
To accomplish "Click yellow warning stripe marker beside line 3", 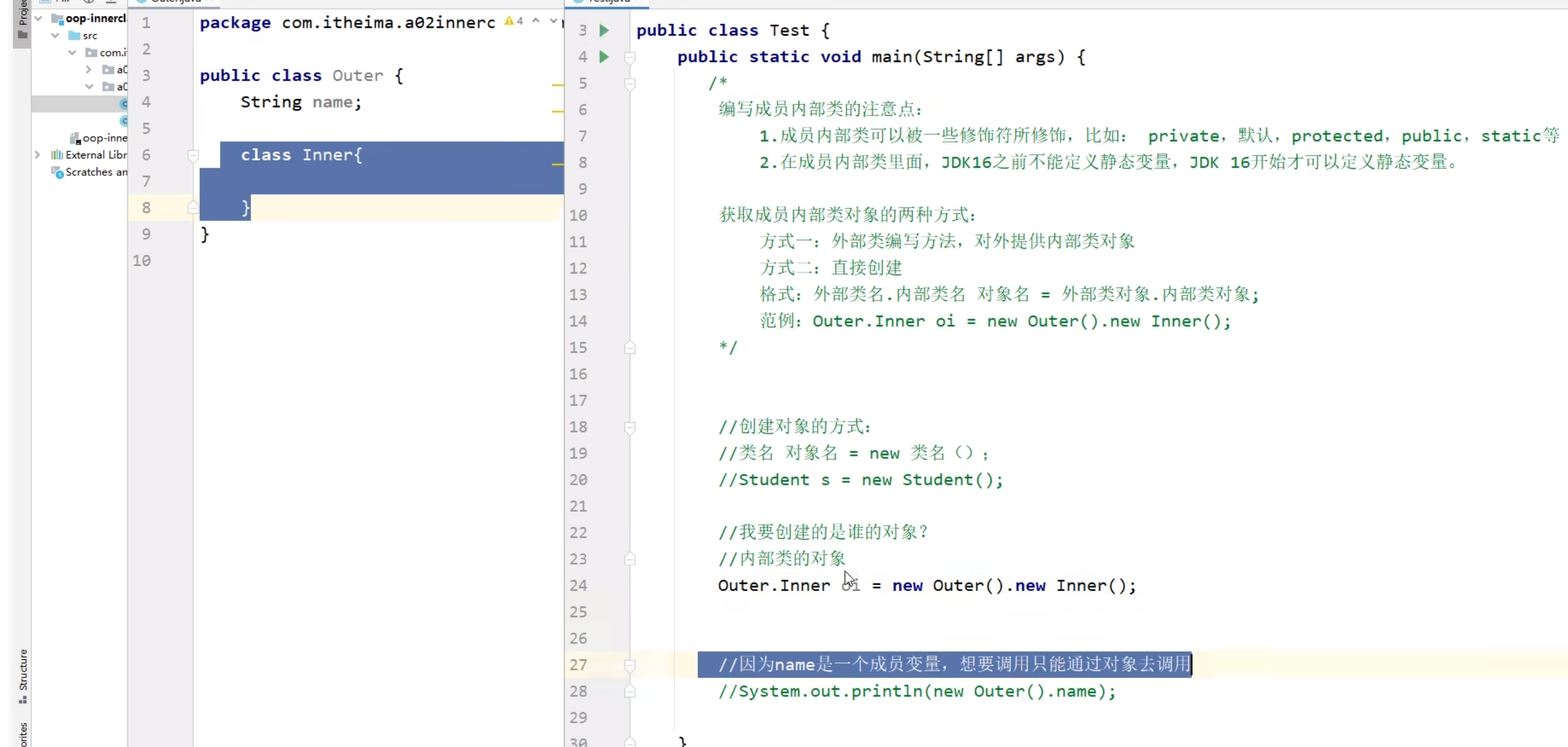I will click(557, 85).
